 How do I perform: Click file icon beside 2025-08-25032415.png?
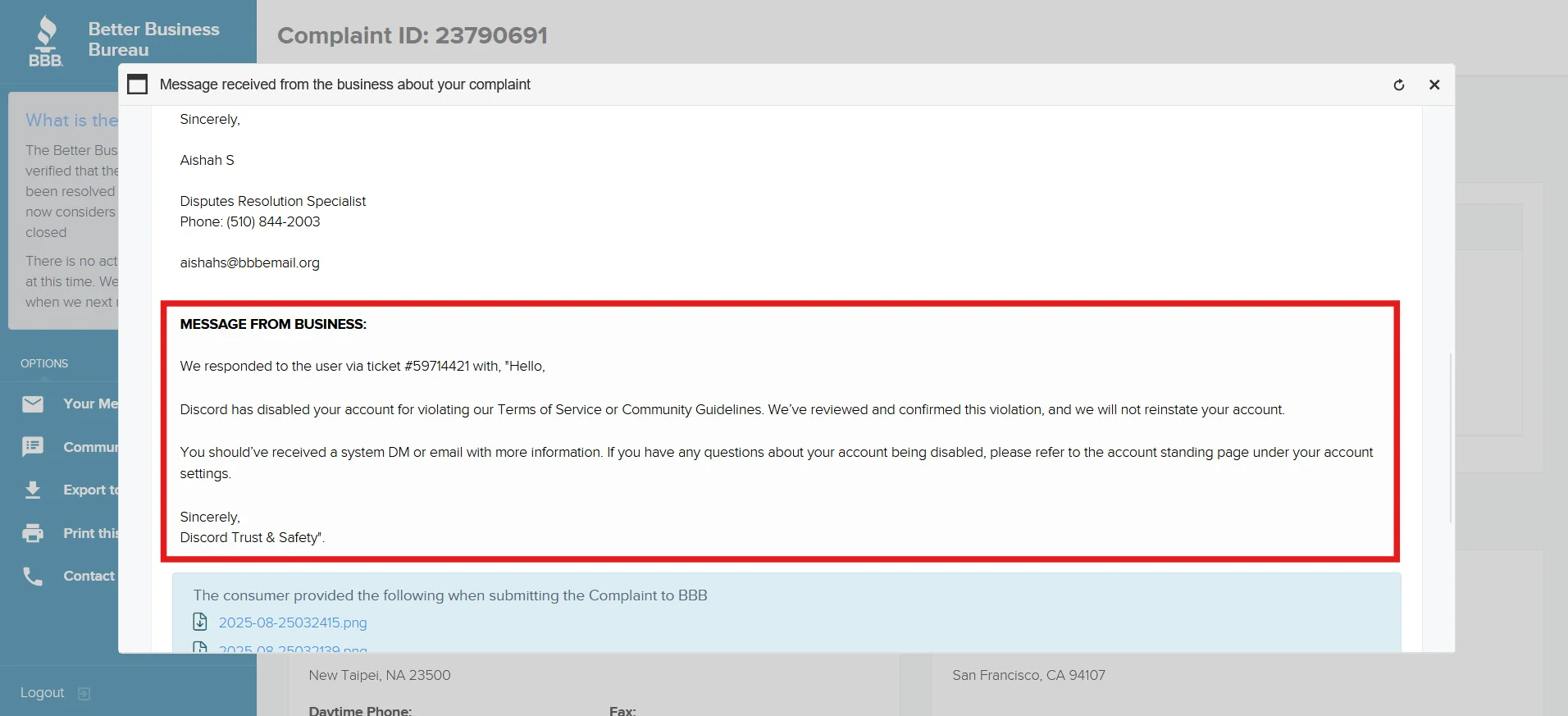point(200,622)
